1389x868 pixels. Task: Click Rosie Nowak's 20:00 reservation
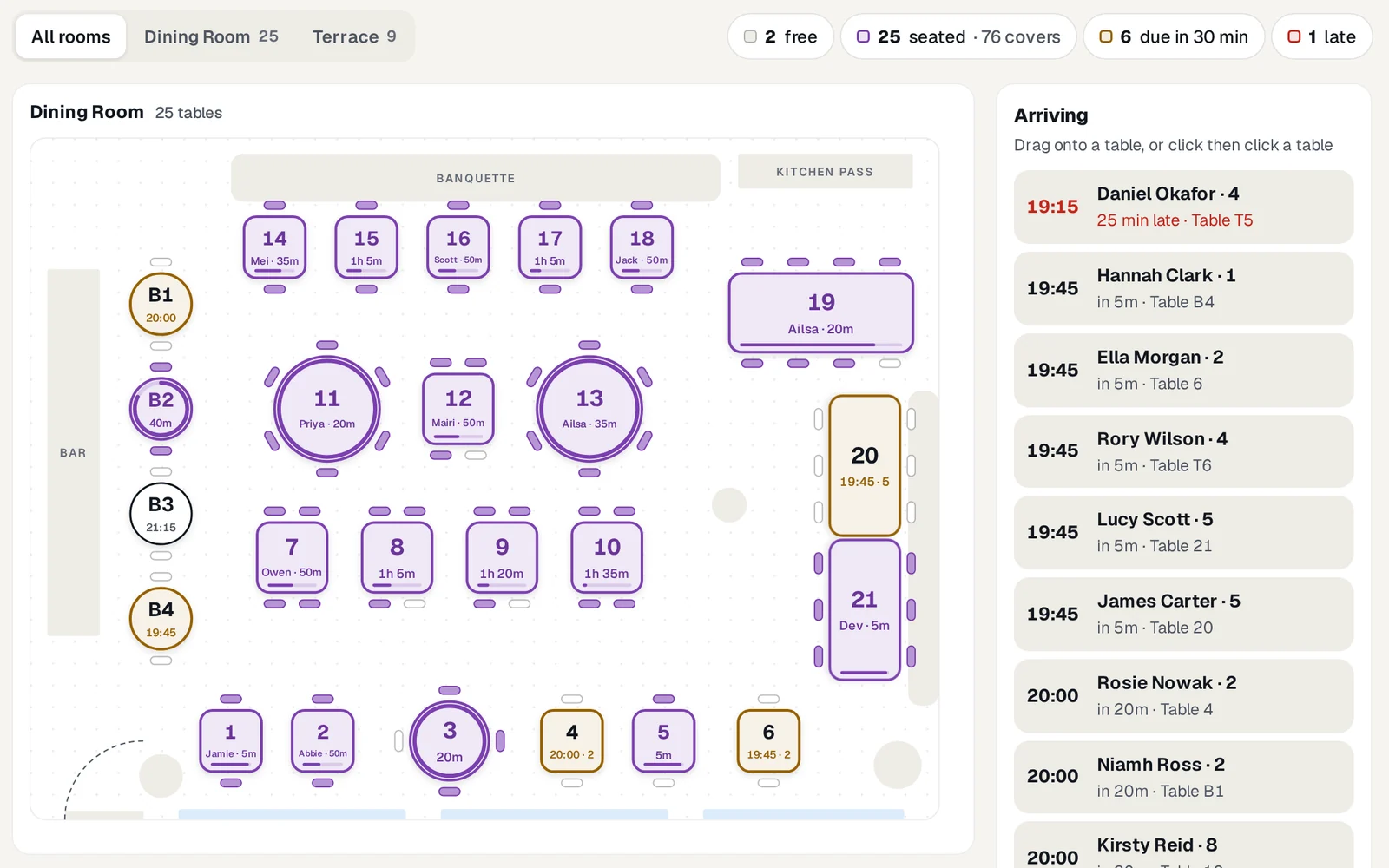coord(1183,695)
